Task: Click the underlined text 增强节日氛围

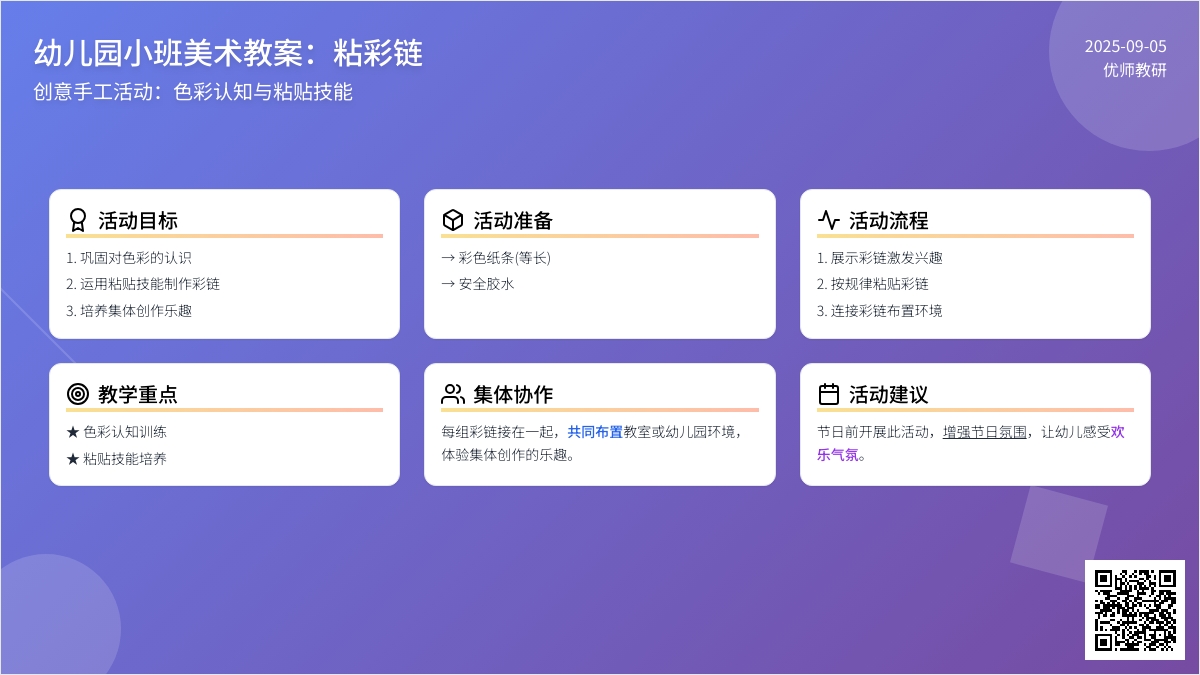Action: pyautogui.click(x=985, y=432)
